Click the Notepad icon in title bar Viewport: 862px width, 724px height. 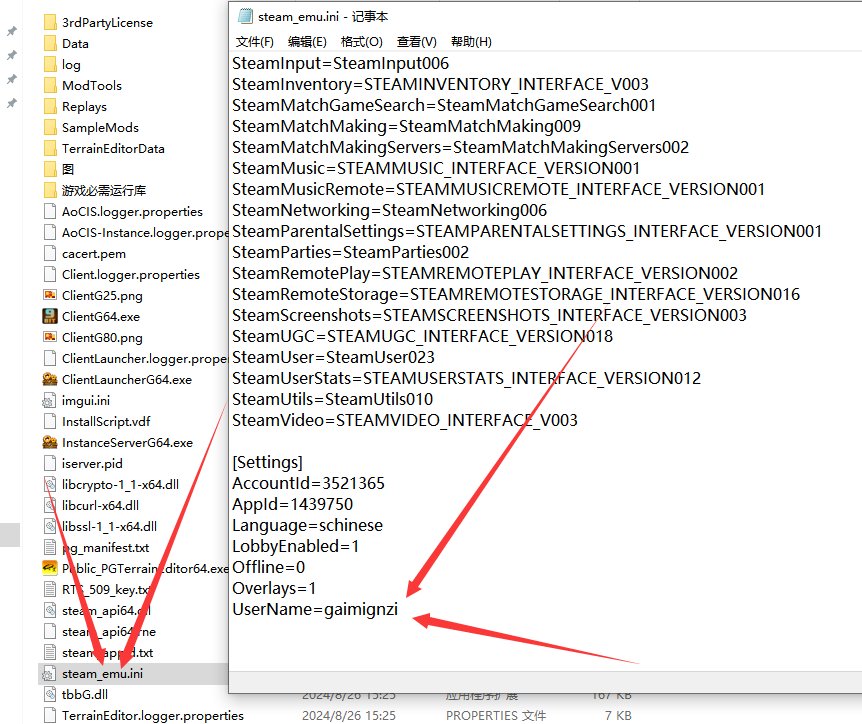tap(246, 15)
